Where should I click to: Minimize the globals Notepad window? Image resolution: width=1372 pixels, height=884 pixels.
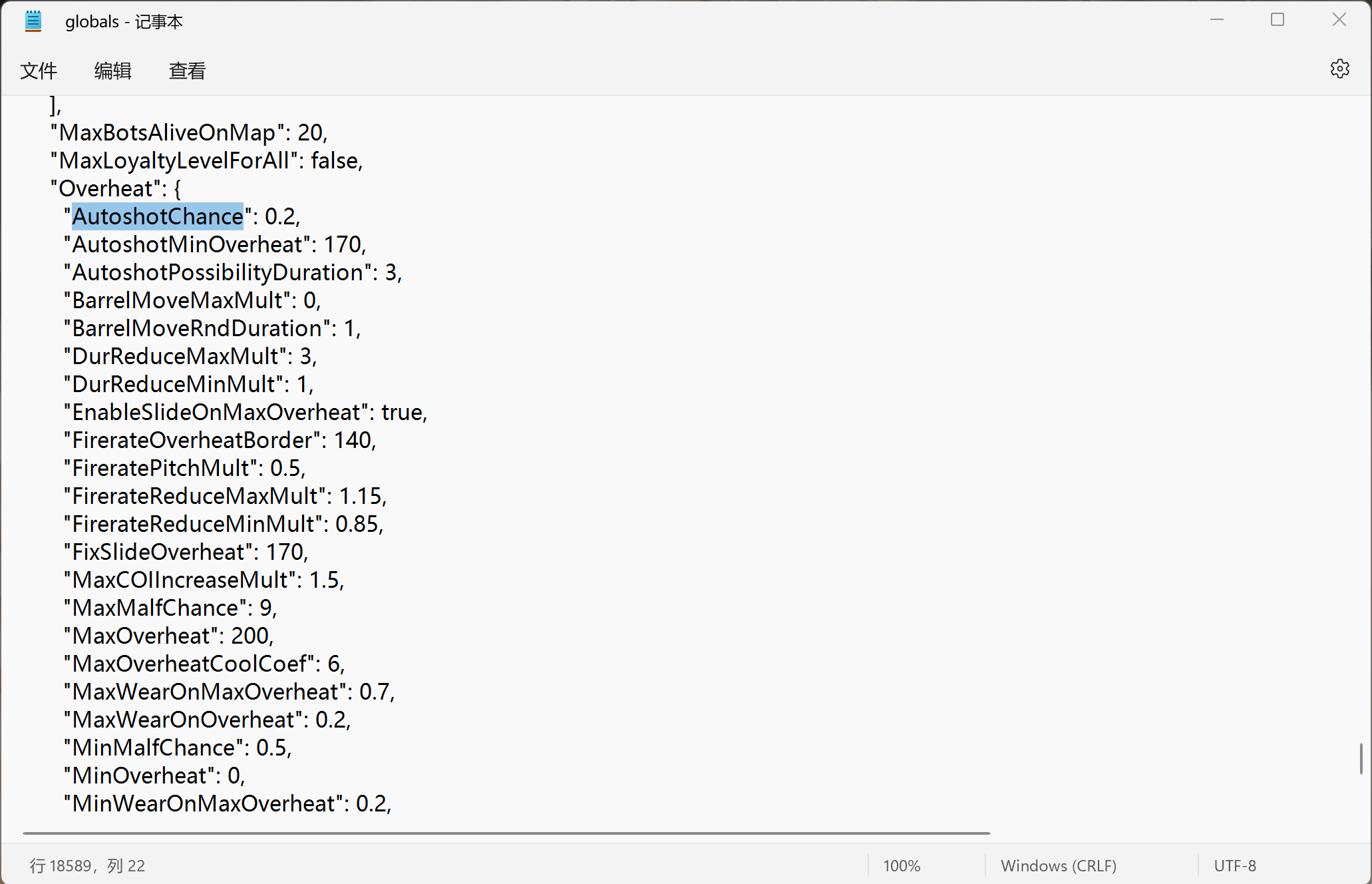point(1217,20)
